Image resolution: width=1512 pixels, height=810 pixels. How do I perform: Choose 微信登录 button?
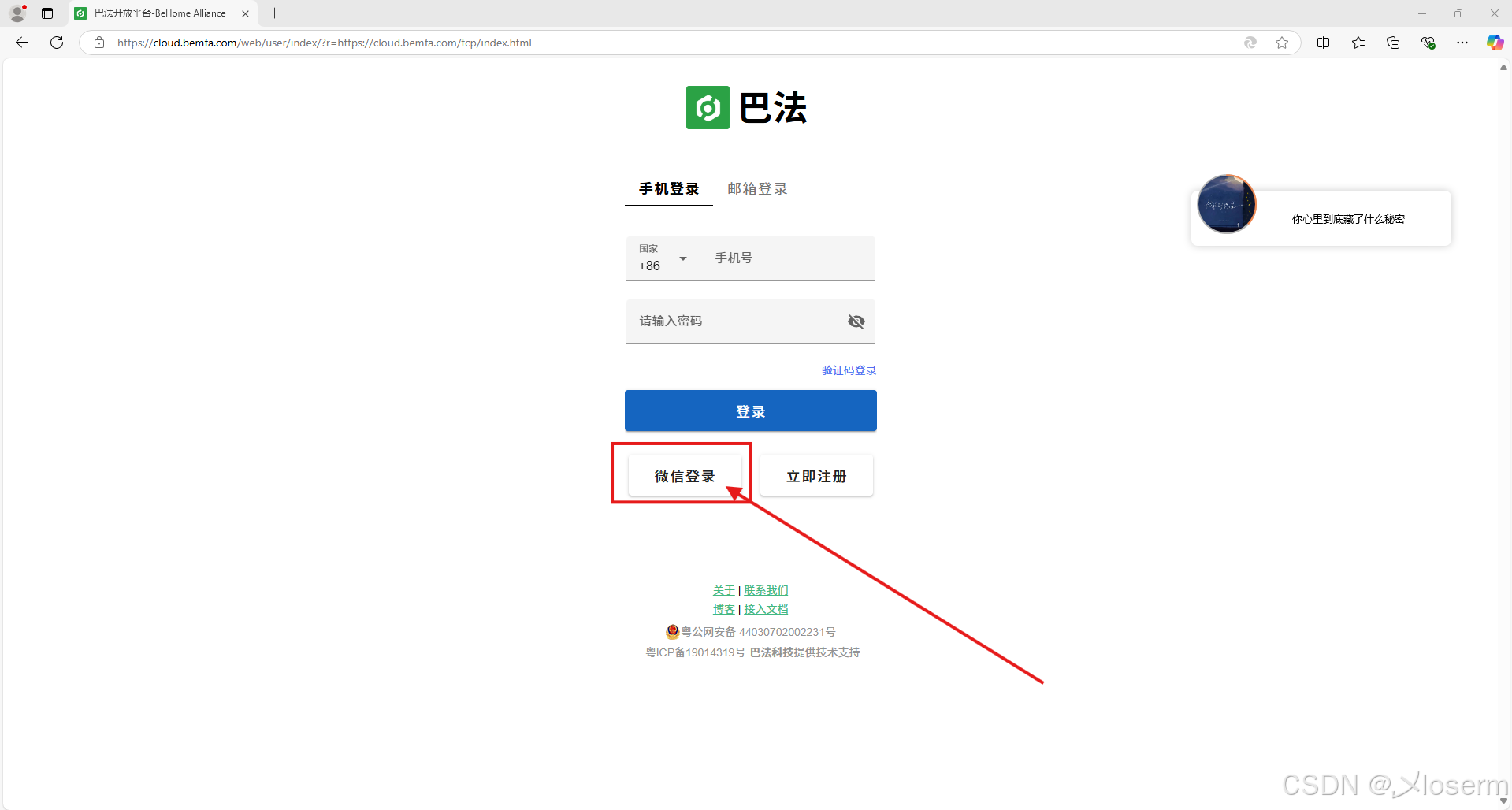coord(685,476)
